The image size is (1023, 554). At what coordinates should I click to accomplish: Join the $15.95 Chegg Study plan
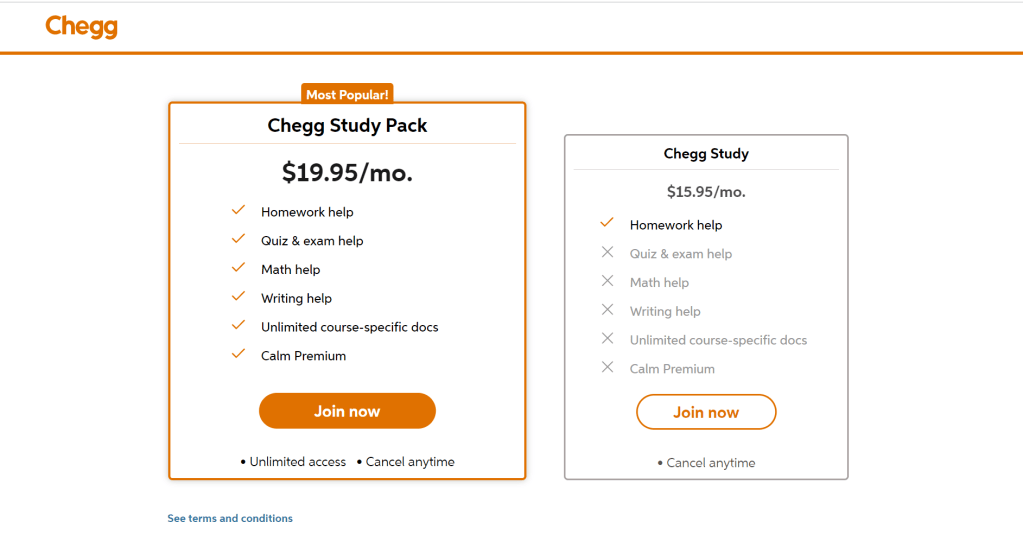(706, 412)
